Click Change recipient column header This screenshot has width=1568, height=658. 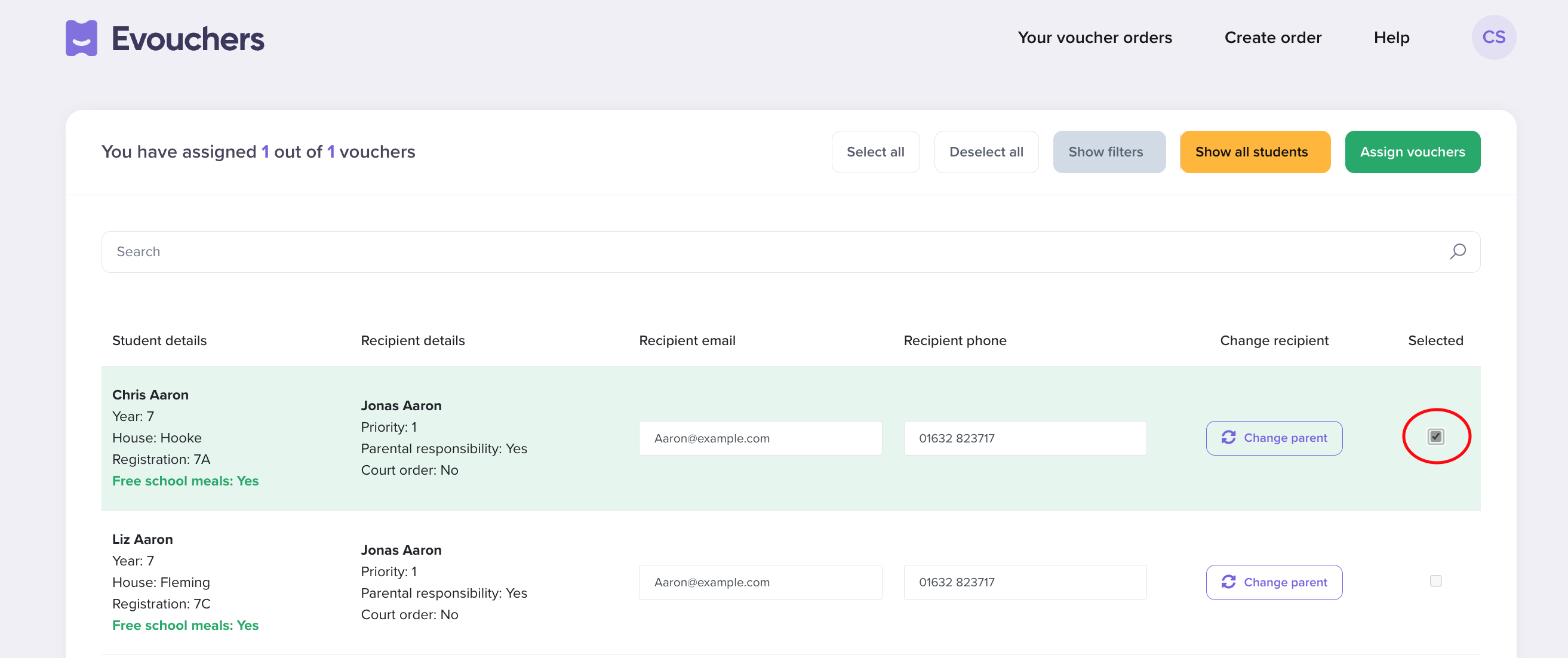click(x=1274, y=340)
